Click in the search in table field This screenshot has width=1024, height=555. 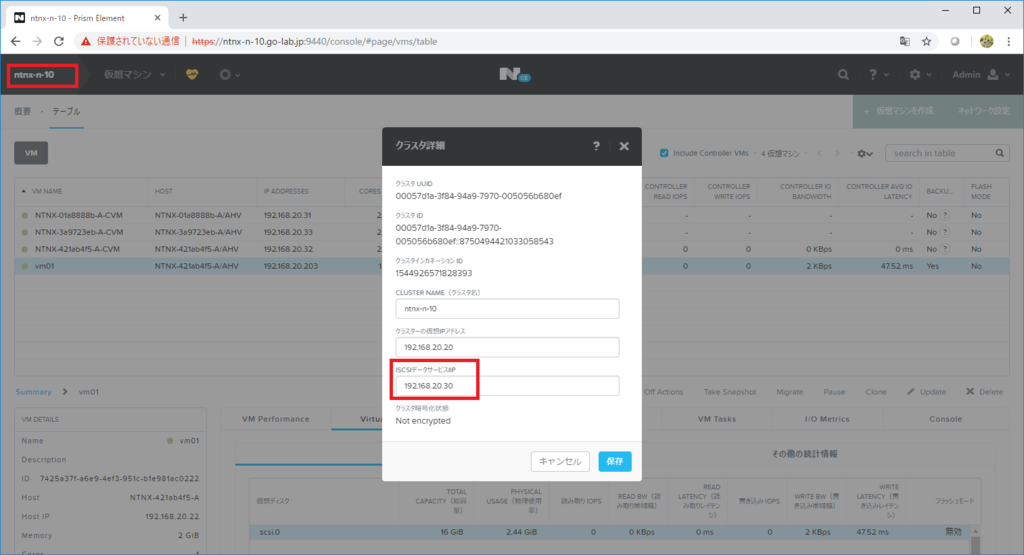[x=940, y=153]
